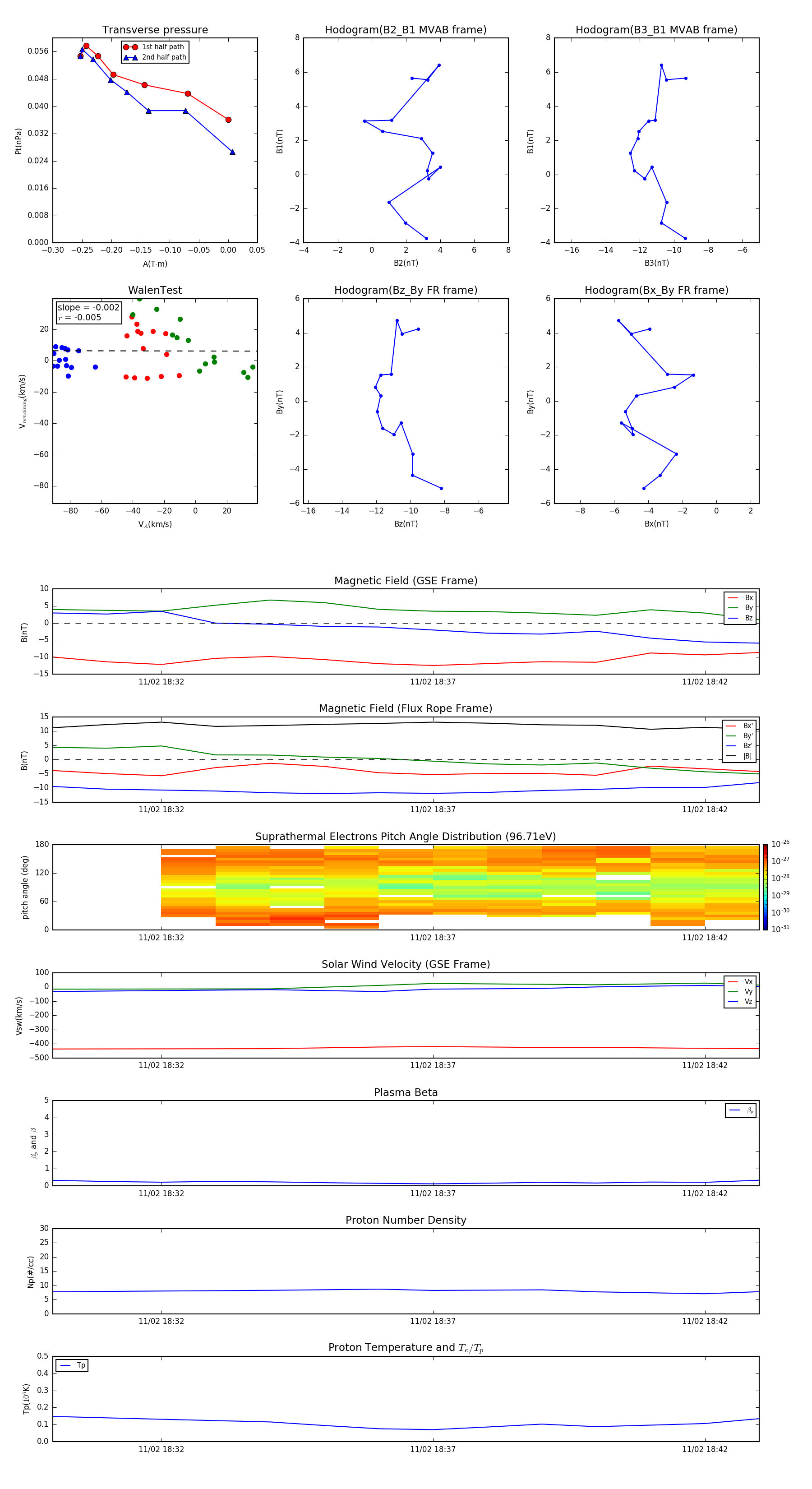Click the 'VA(km/s)' x-axis label
The height and width of the screenshot is (1489, 812).
click(x=155, y=524)
